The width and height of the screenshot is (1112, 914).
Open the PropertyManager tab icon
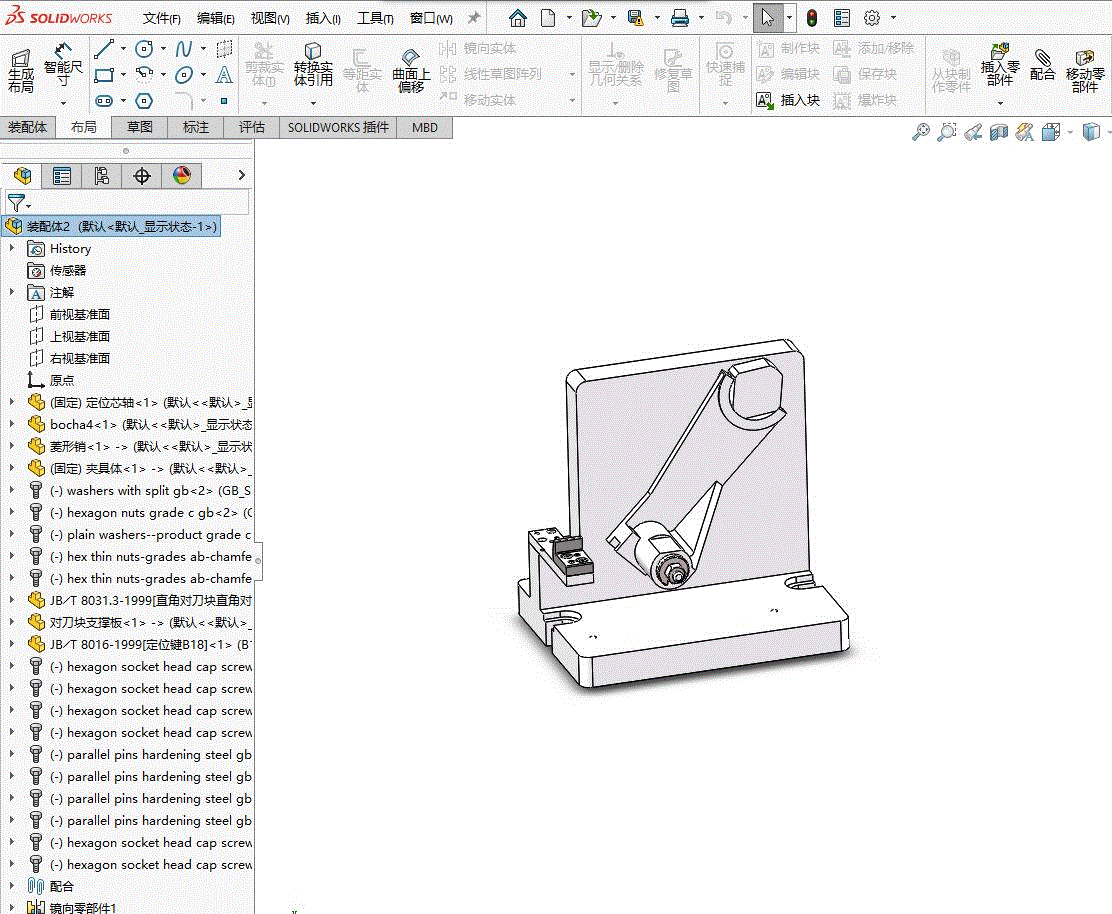coord(62,176)
